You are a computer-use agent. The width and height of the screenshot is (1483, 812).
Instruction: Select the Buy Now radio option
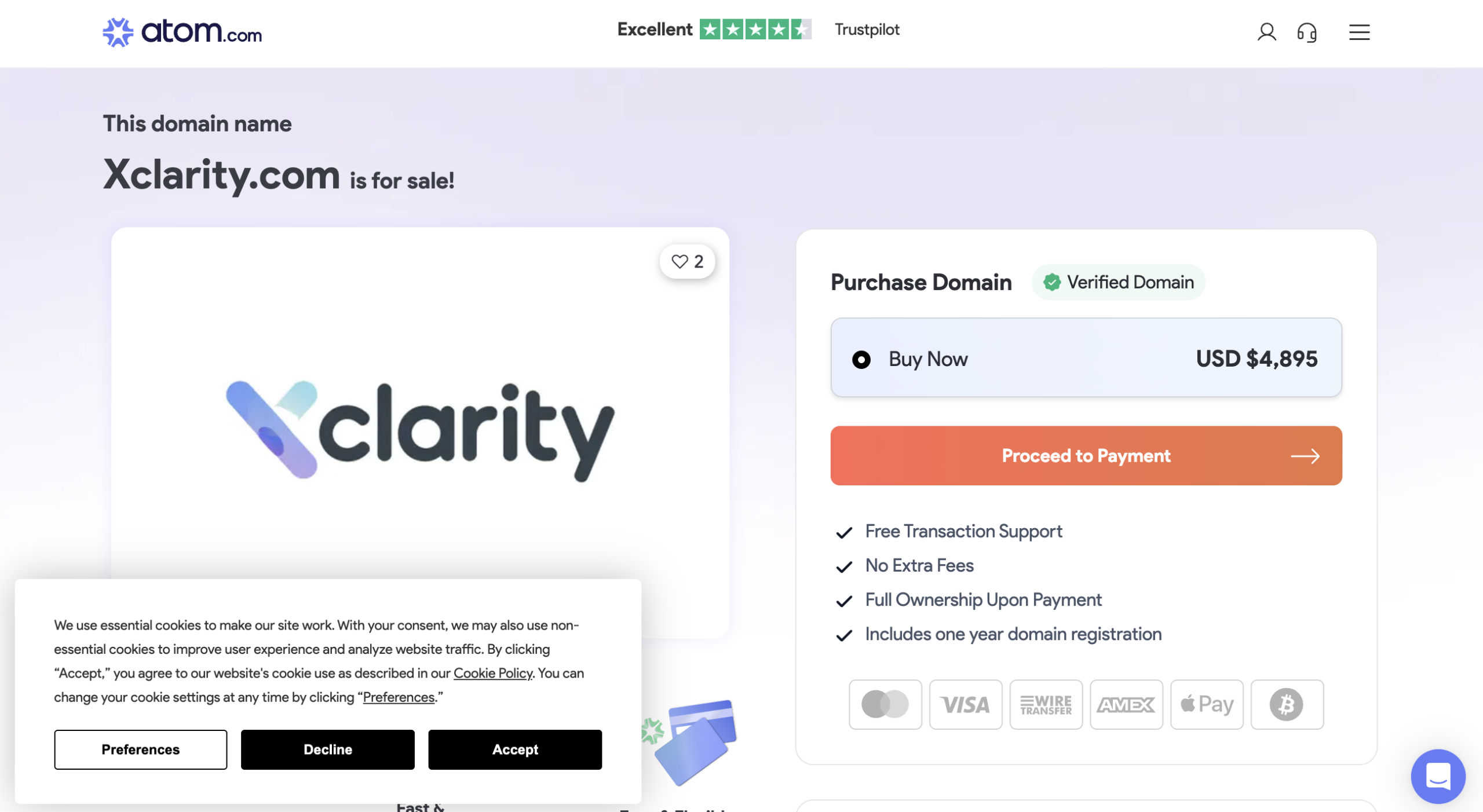click(862, 359)
